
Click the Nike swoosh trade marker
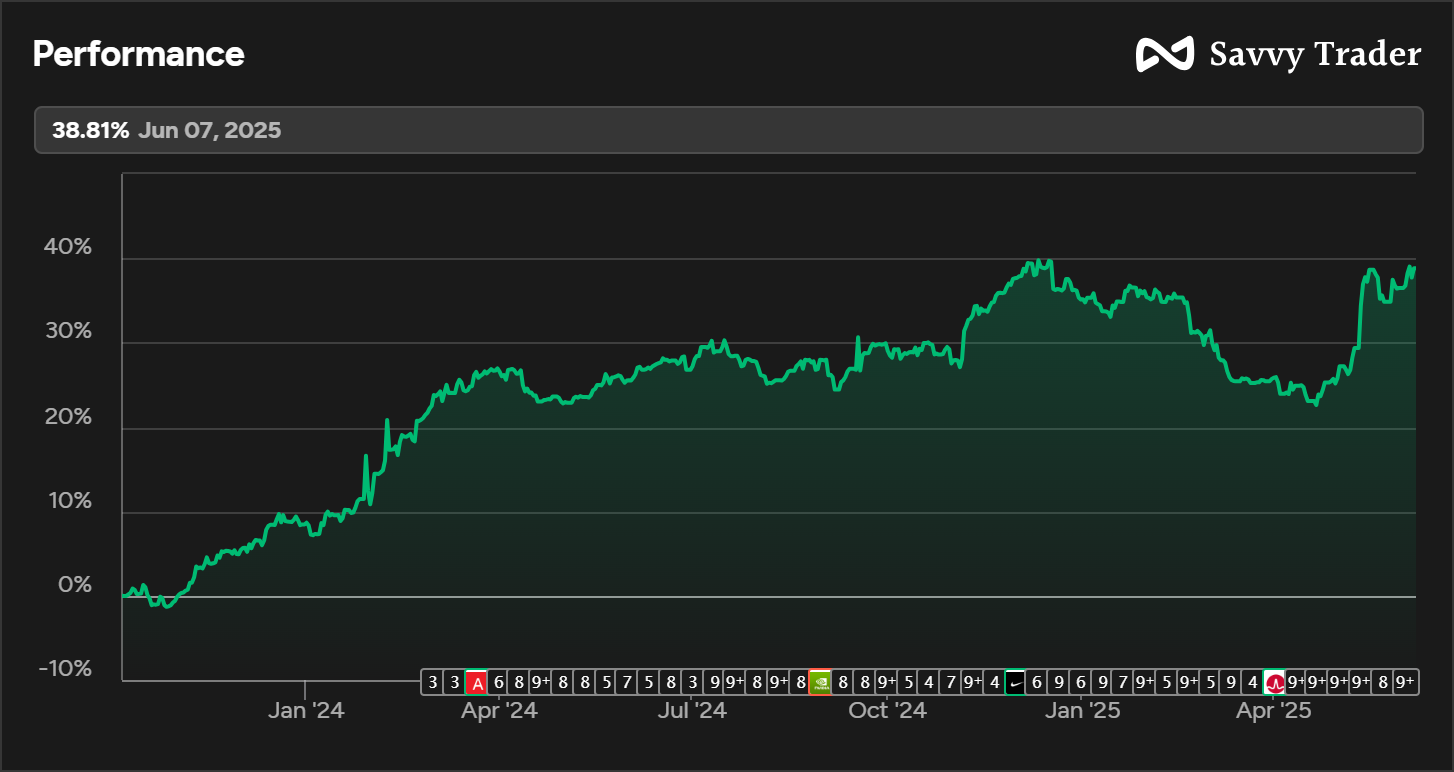coord(1015,683)
